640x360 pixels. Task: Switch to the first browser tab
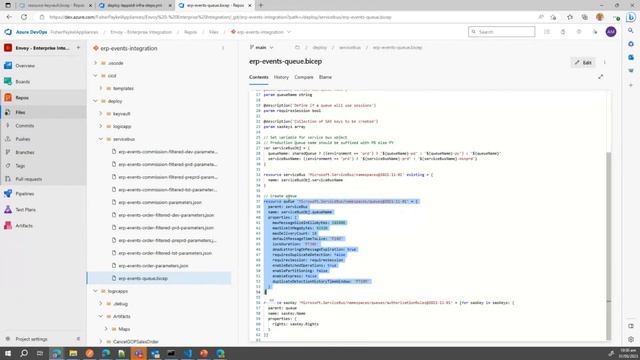(x=55, y=5)
